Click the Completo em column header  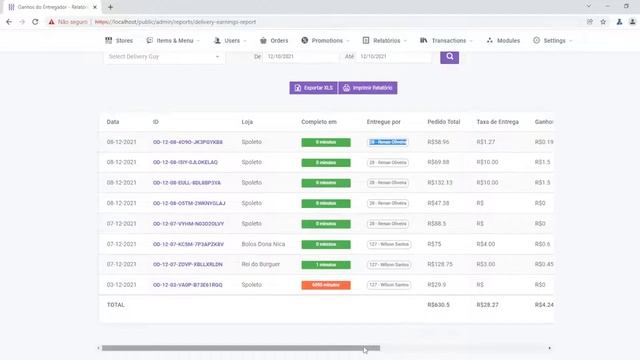[x=319, y=122]
